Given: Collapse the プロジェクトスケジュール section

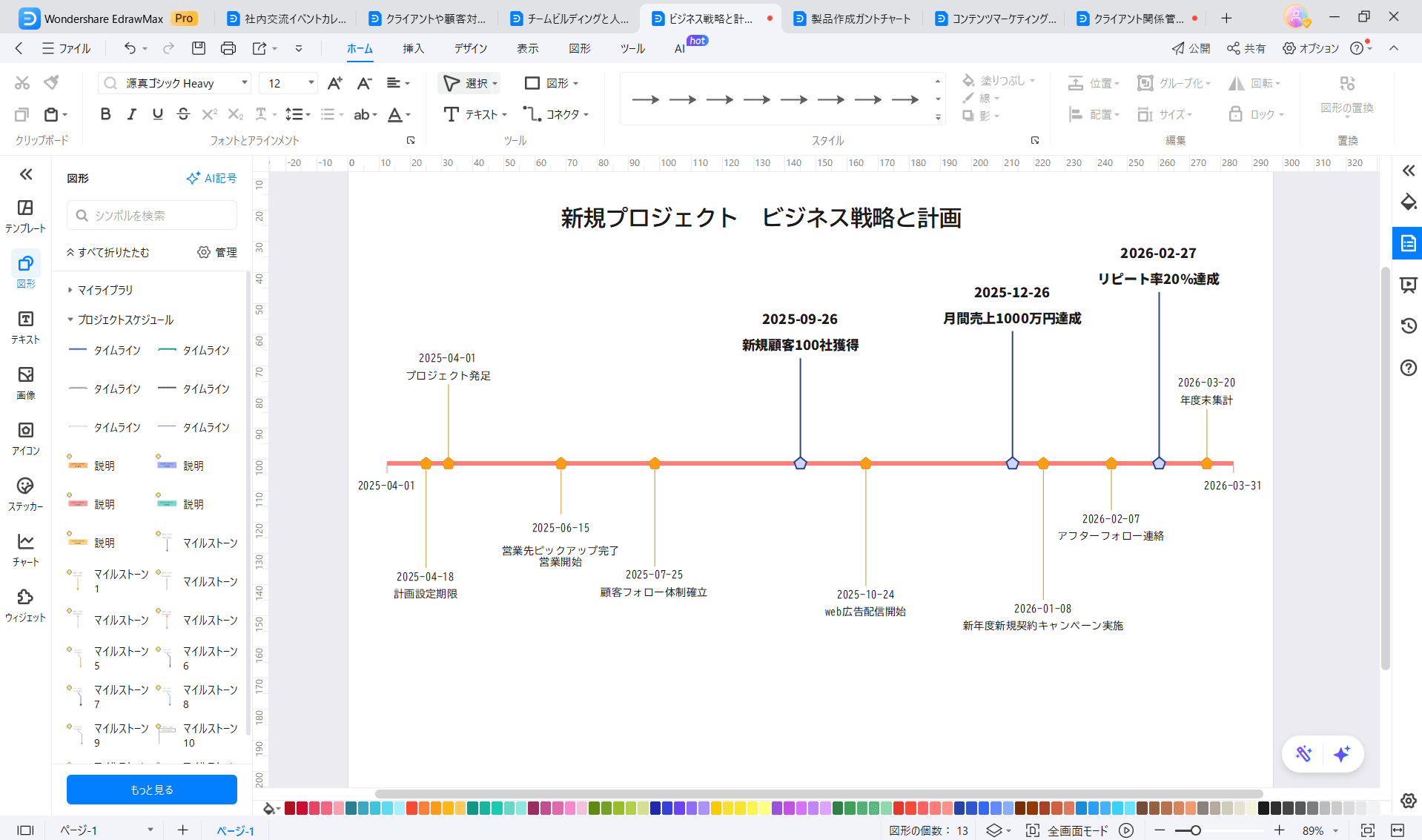Looking at the screenshot, I should click(x=70, y=320).
